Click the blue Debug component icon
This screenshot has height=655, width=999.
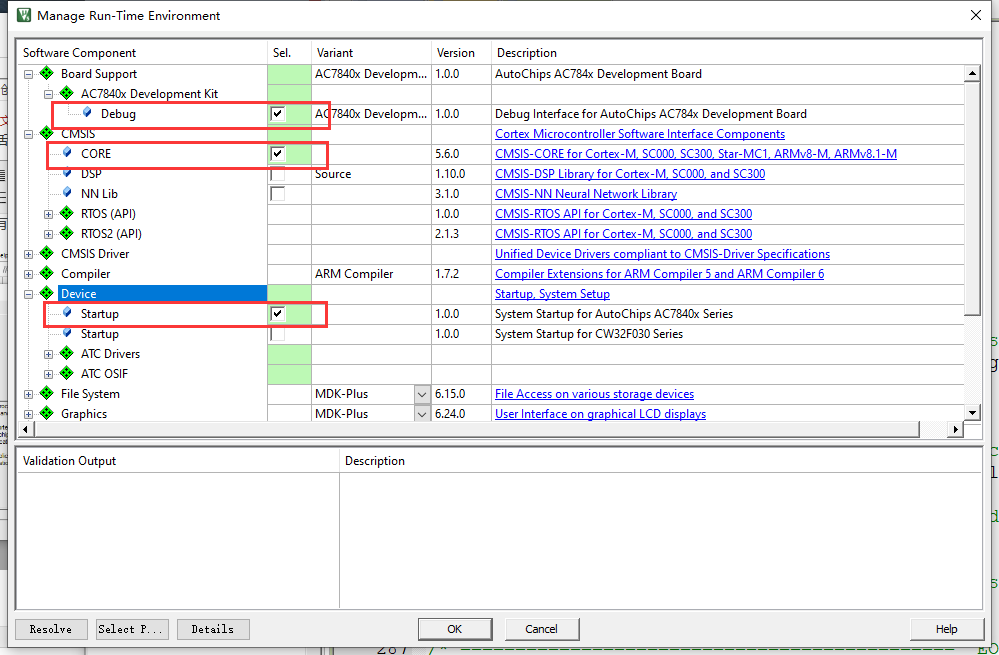[x=87, y=112]
